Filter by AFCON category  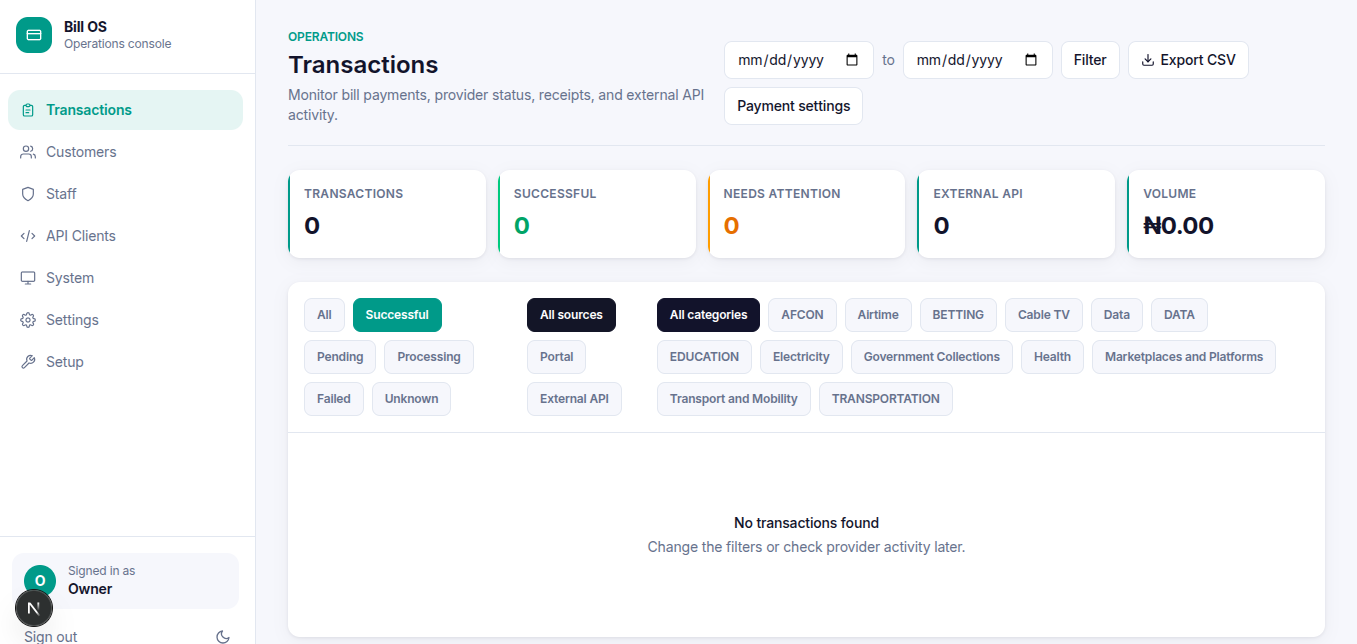[802, 315]
